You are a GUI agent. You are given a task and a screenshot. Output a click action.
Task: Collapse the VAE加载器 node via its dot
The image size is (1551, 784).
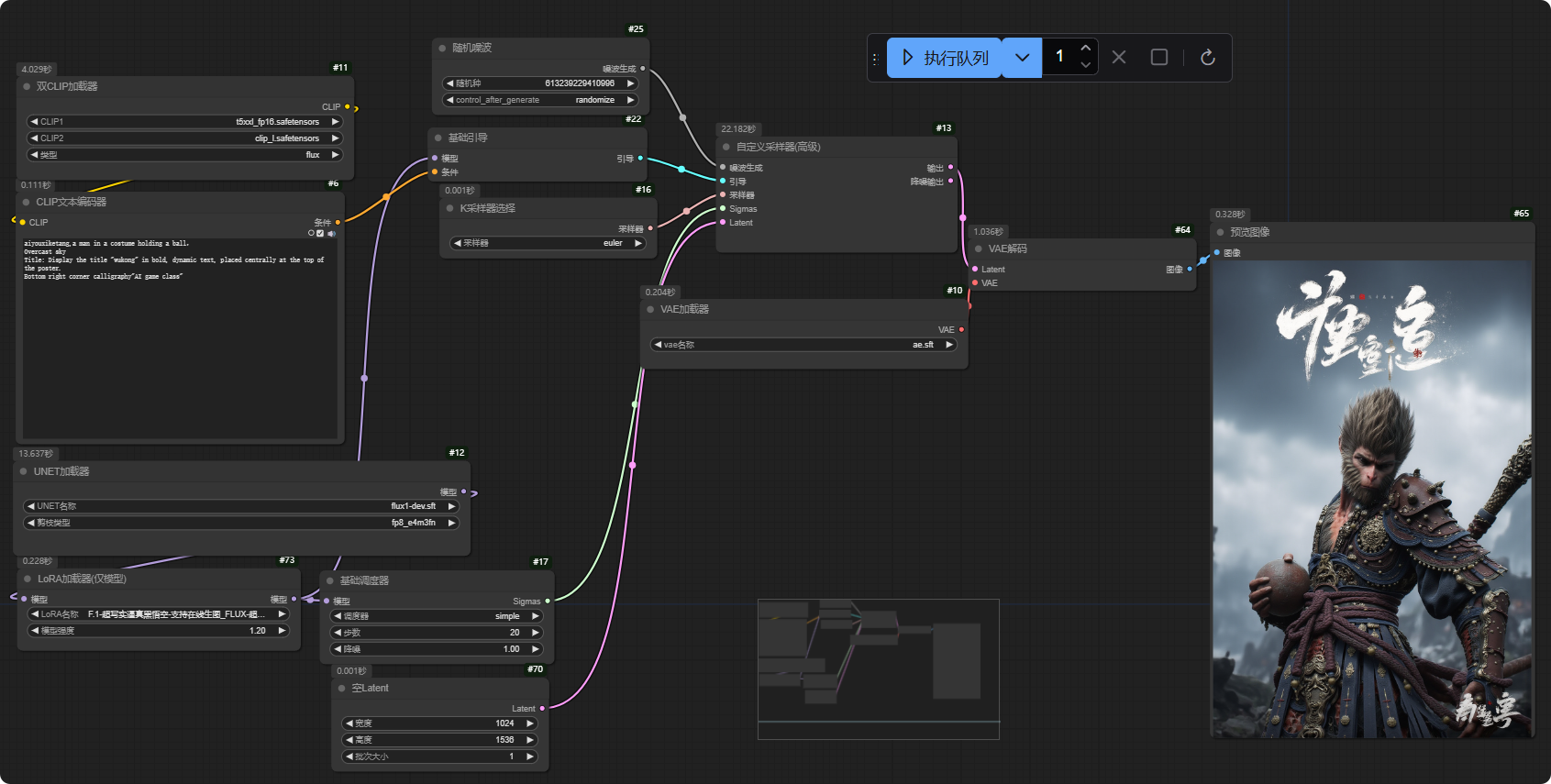(650, 309)
